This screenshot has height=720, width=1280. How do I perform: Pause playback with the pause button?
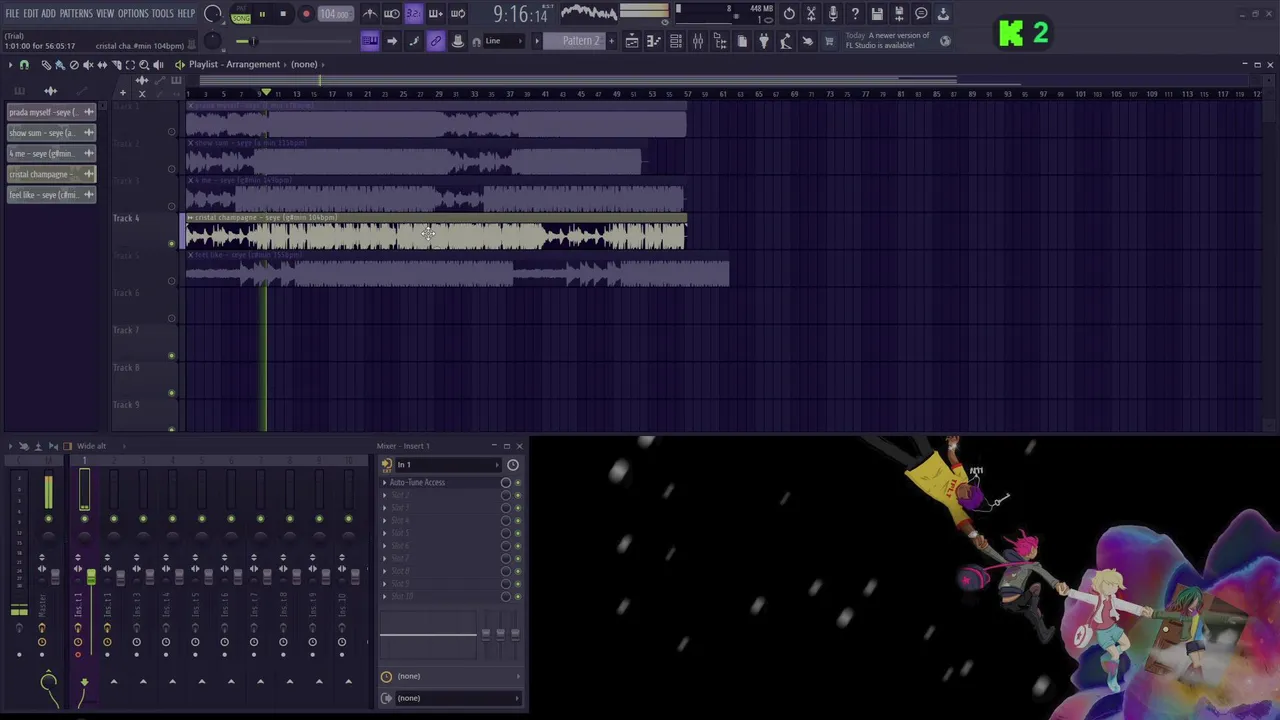[262, 14]
